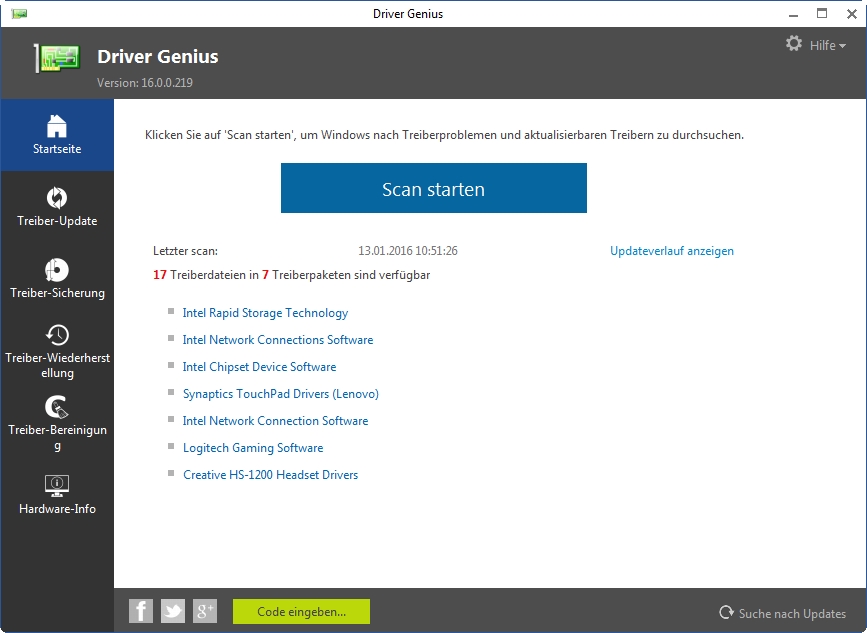Click the last scan date 13.01.2016 10:51:26
This screenshot has height=633, width=867.
click(408, 251)
